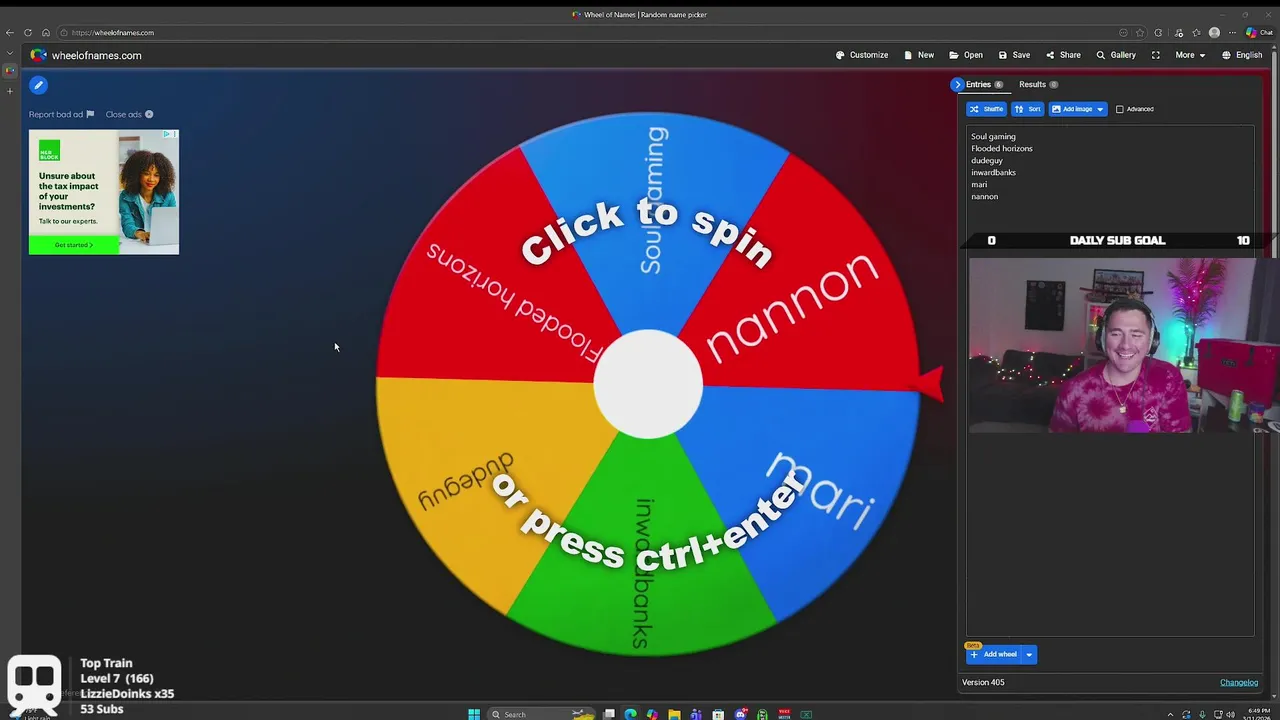Click inside the entries text box
Image resolution: width=1280 pixels, height=720 pixels.
point(1110,380)
